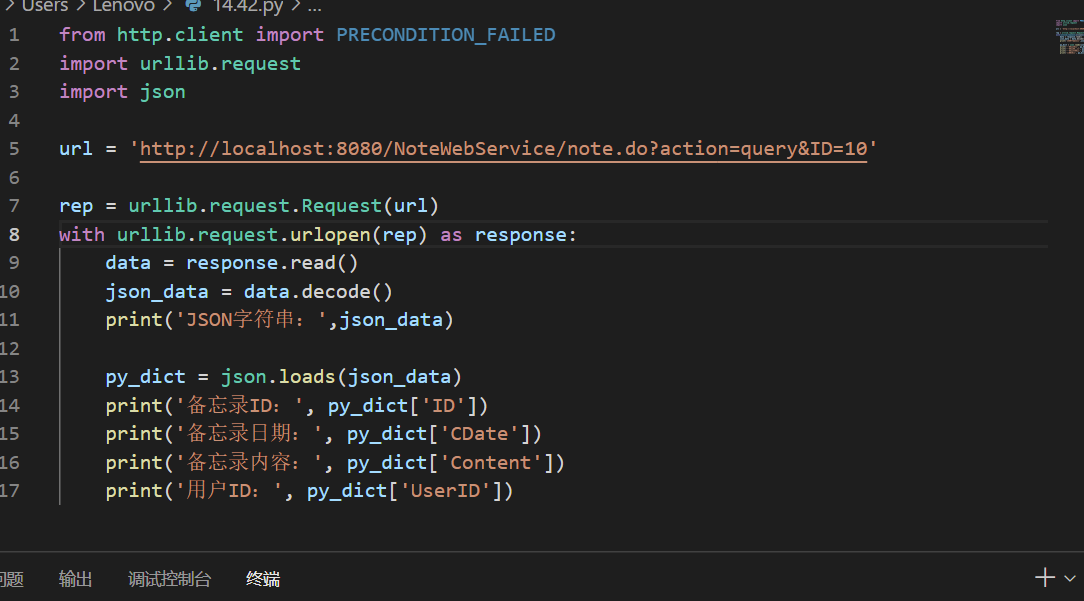This screenshot has height=601, width=1084.
Task: Show the 问题 panel tab
Action: [11, 578]
